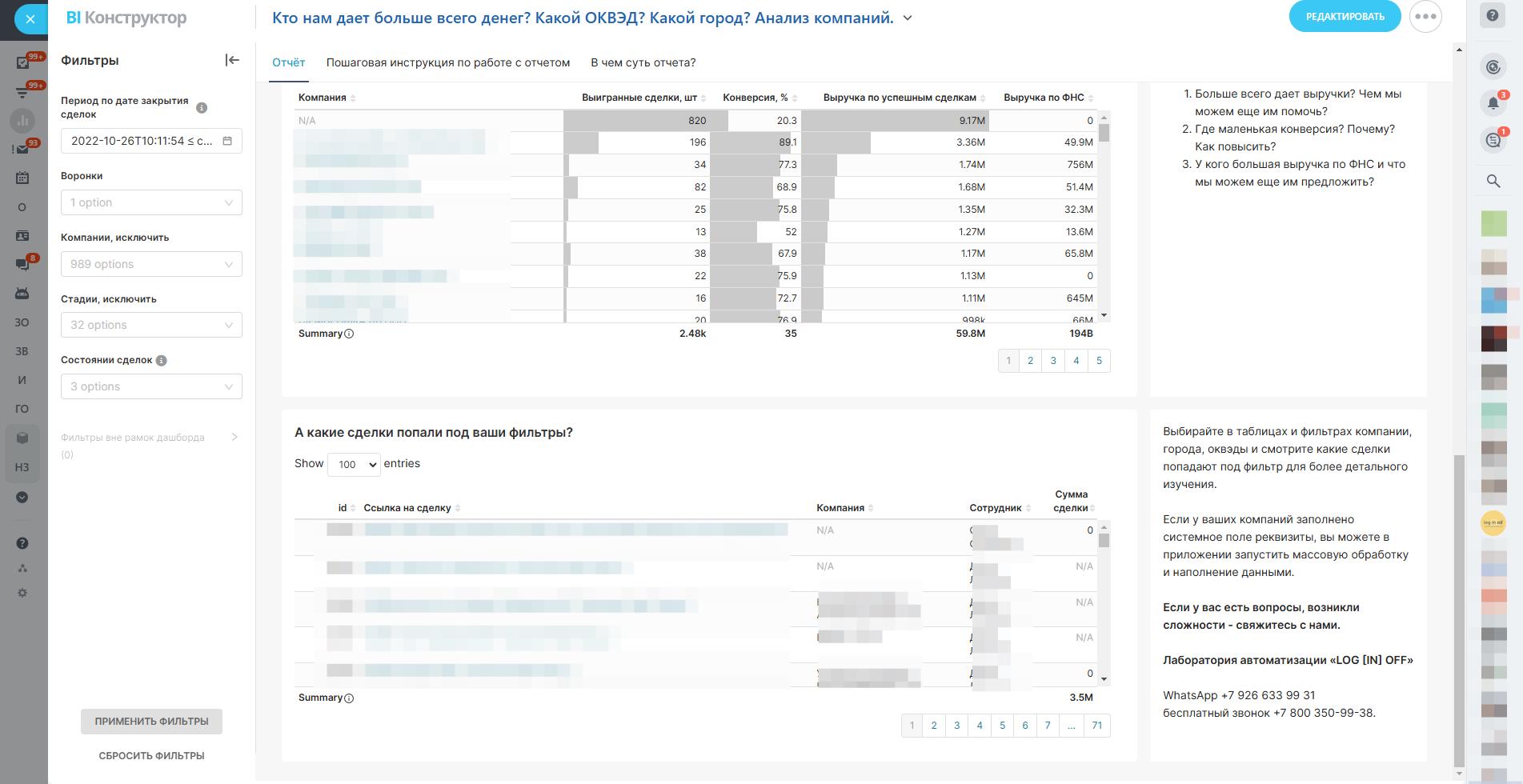Open notifications bell with 3 badge
The height and width of the screenshot is (784, 1523).
(x=1493, y=103)
